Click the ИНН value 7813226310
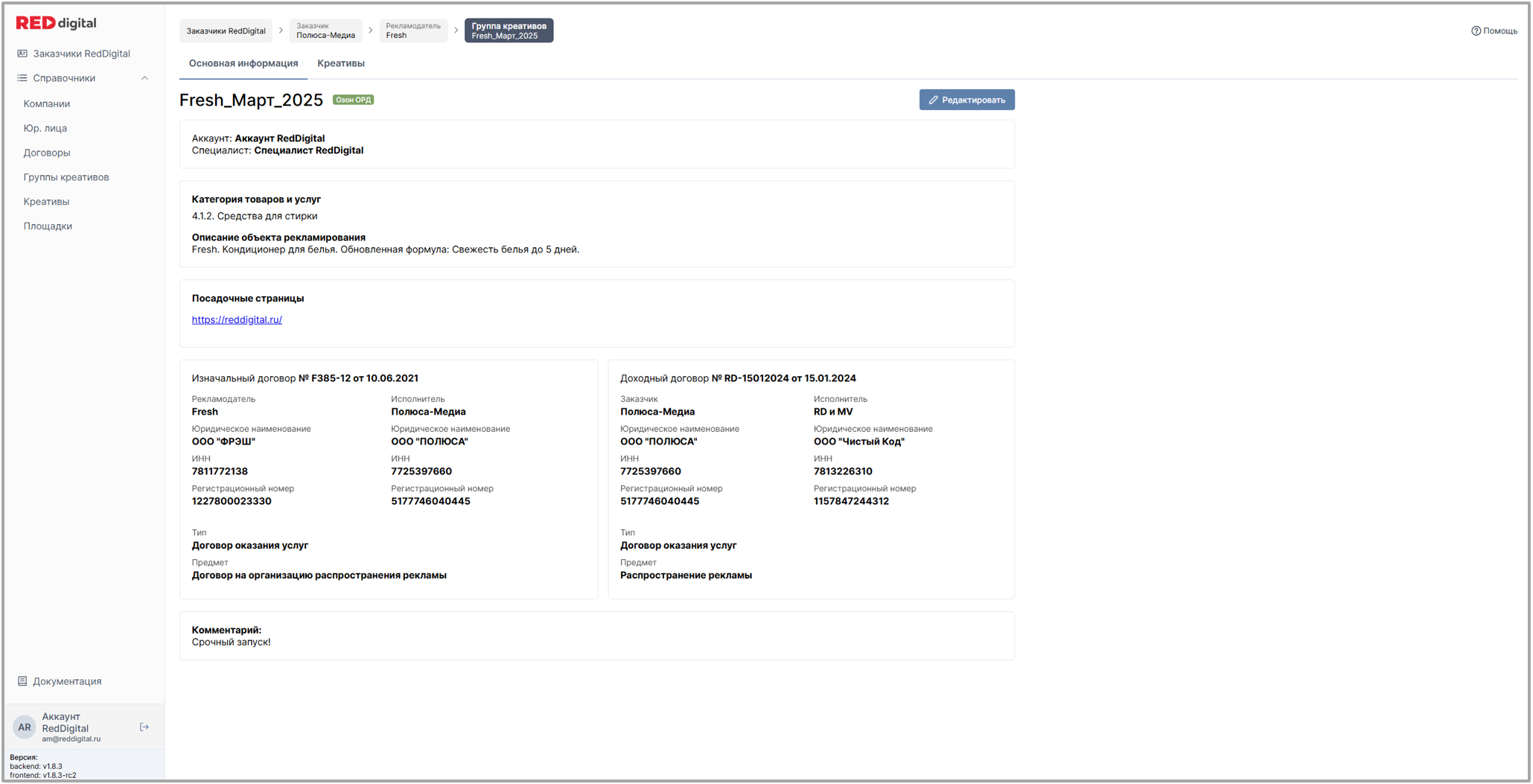The width and height of the screenshot is (1533, 784). click(843, 472)
